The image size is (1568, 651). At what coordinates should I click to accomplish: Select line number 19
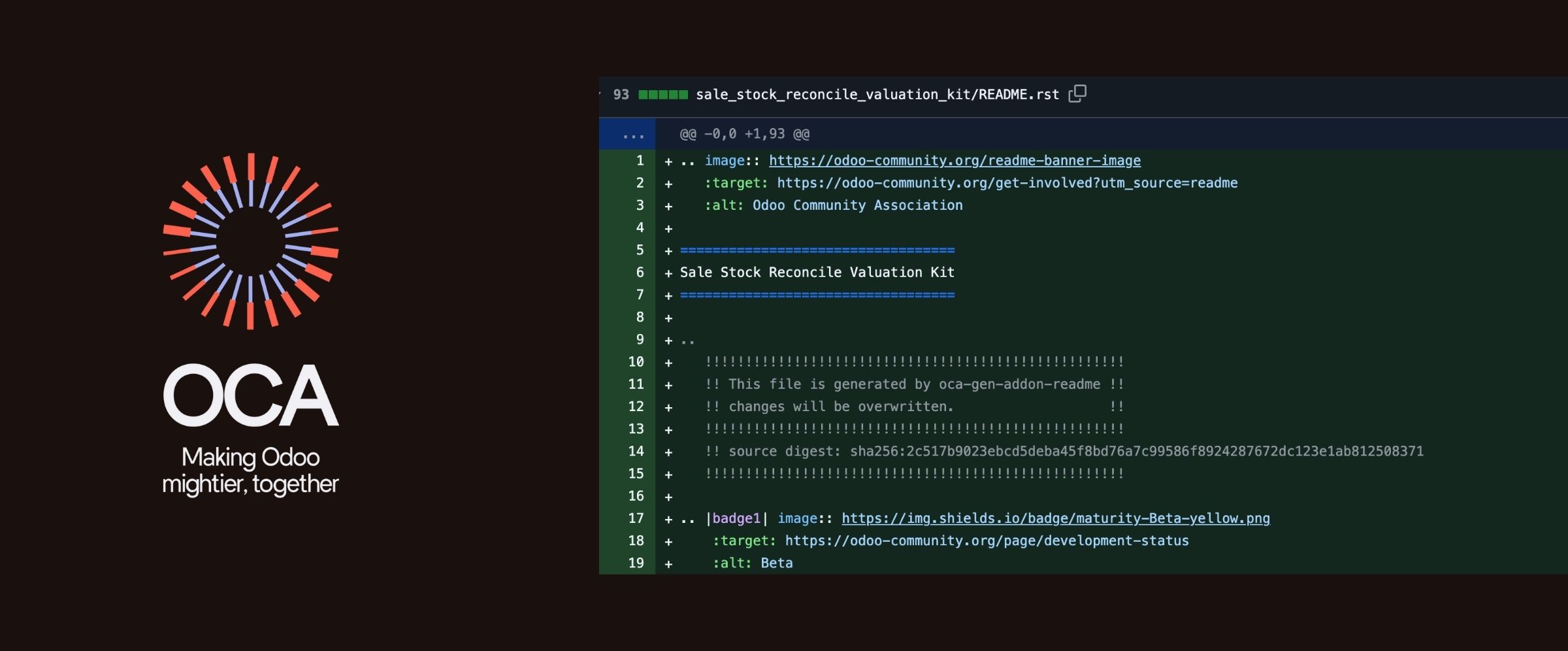tap(636, 563)
